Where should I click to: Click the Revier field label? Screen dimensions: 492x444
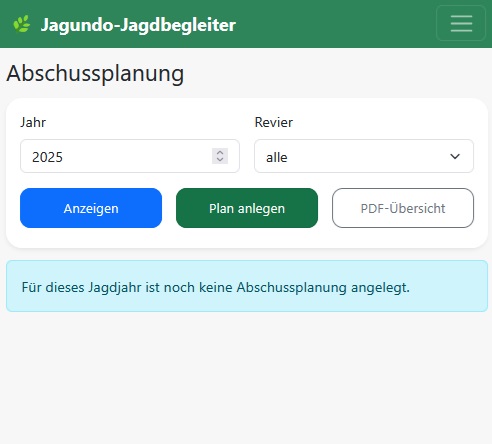click(x=274, y=122)
